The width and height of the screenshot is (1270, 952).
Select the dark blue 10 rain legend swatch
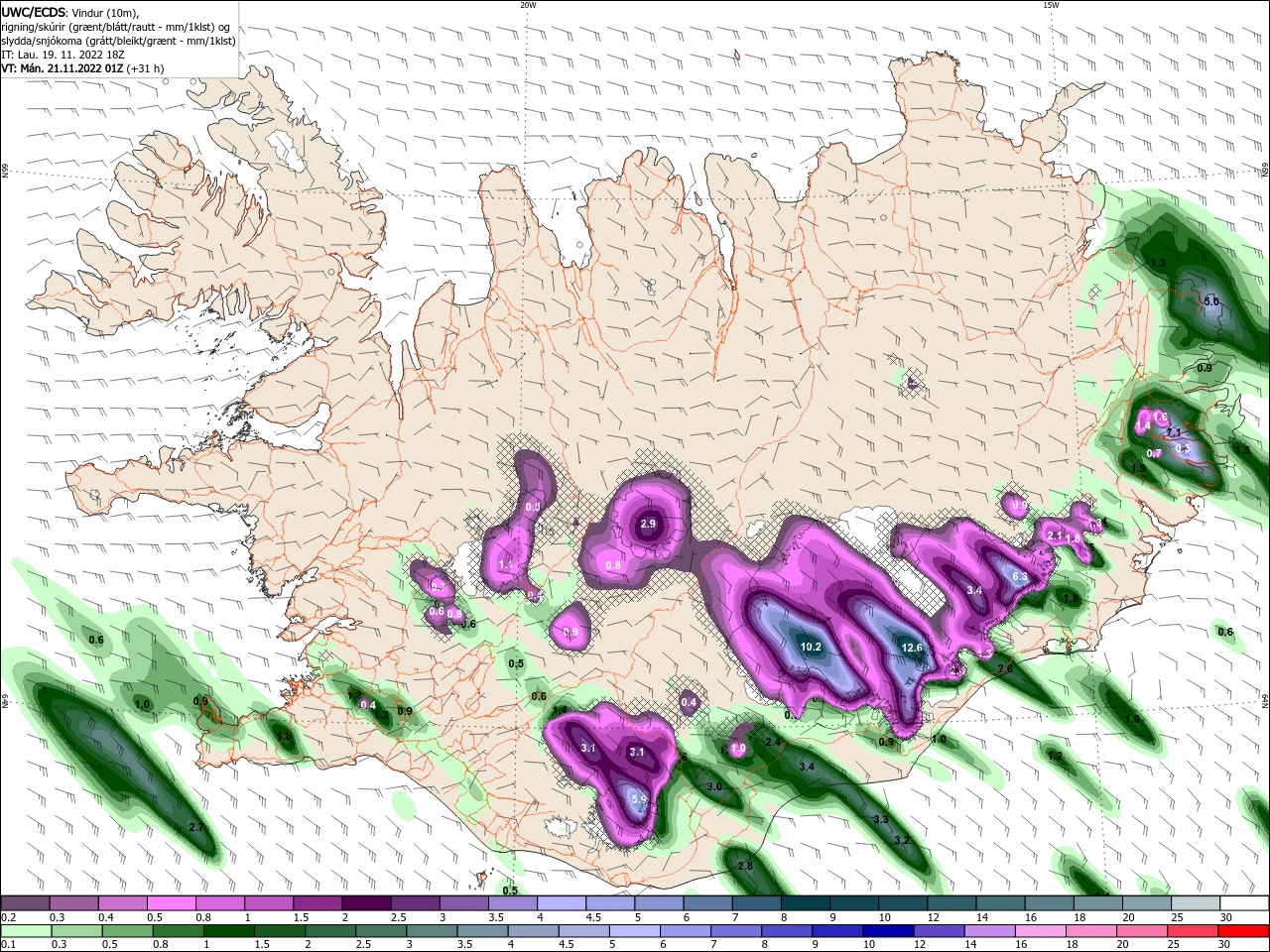pyautogui.click(x=888, y=931)
